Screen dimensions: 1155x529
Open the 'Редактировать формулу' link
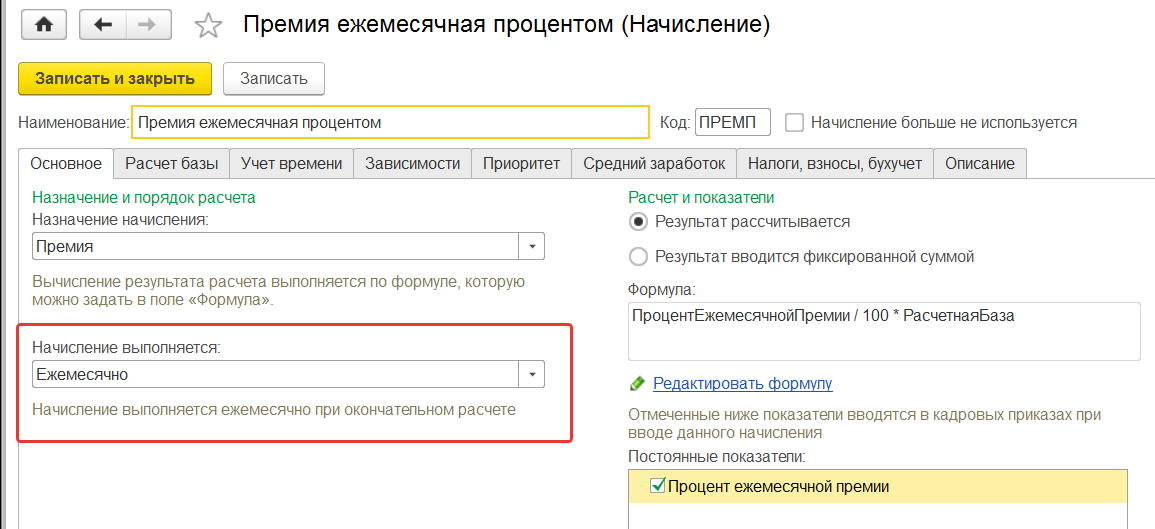742,384
